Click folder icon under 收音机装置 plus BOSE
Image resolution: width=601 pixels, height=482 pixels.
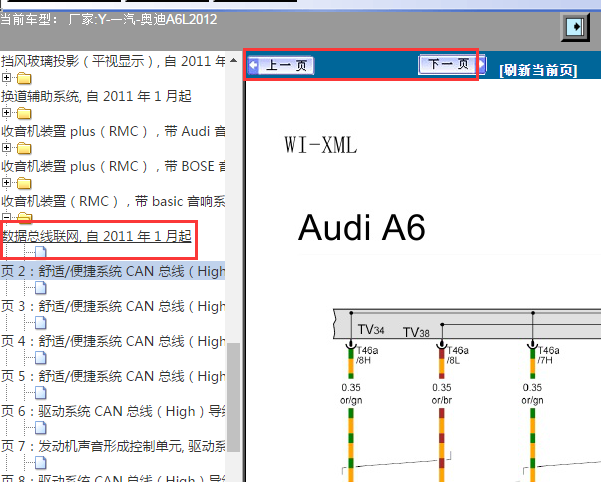point(24,183)
